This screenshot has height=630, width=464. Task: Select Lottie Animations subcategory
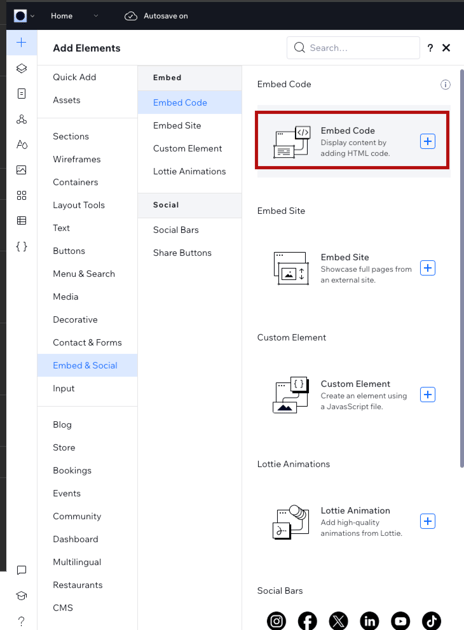pos(189,171)
